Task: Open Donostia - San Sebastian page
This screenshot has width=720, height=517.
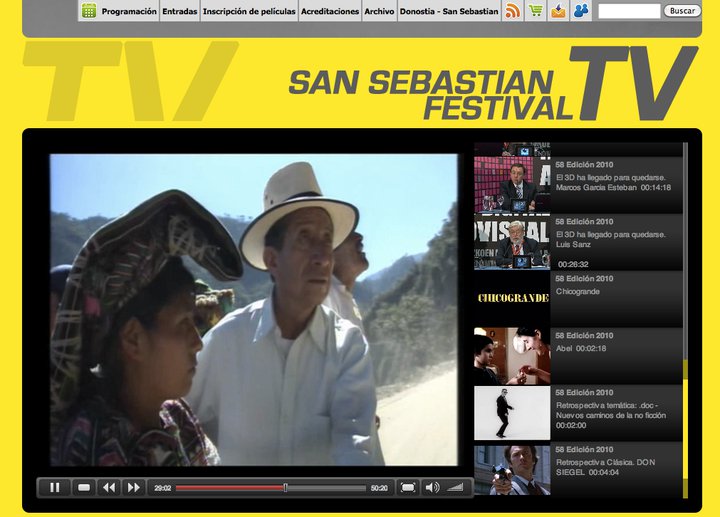Action: (x=449, y=11)
